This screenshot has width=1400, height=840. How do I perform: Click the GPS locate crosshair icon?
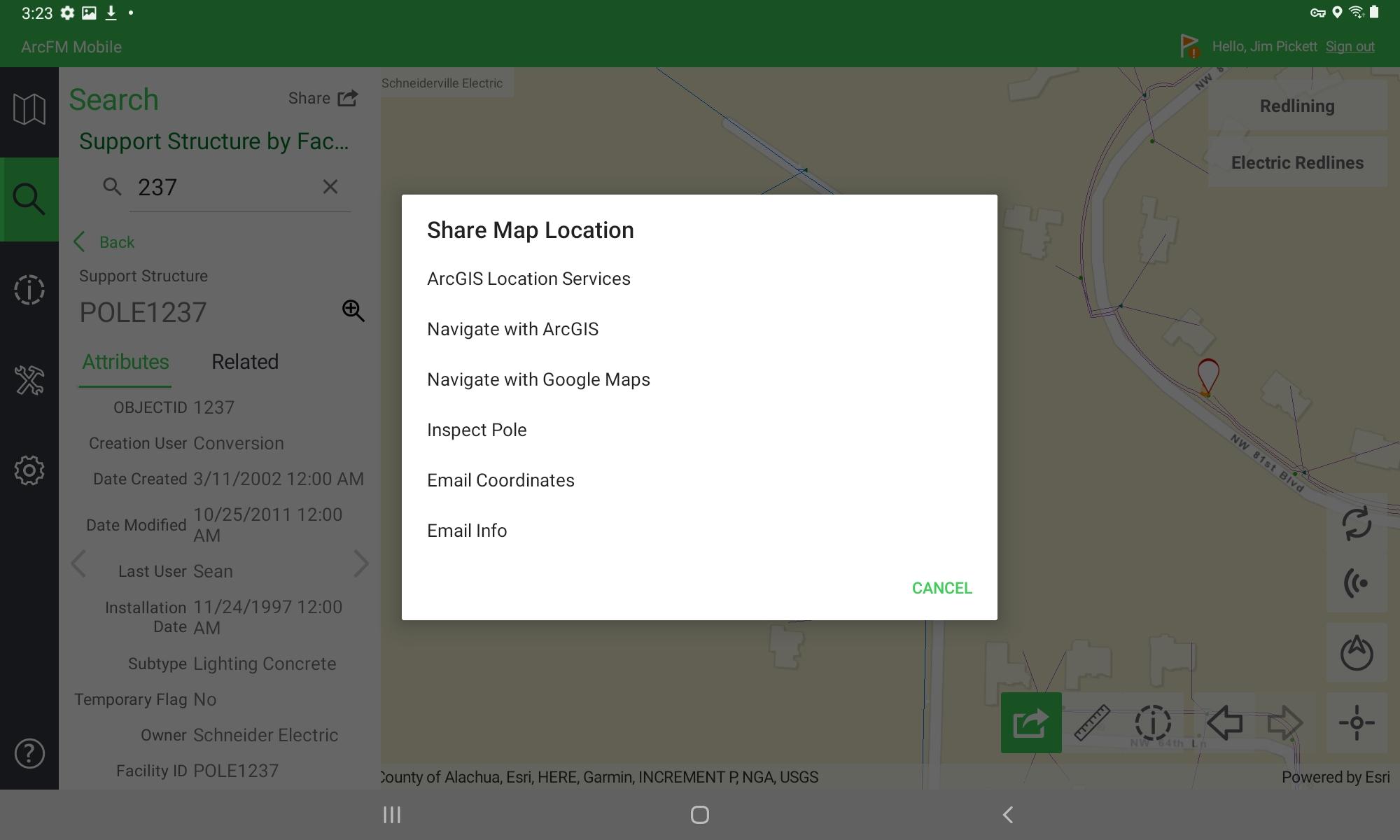point(1357,722)
